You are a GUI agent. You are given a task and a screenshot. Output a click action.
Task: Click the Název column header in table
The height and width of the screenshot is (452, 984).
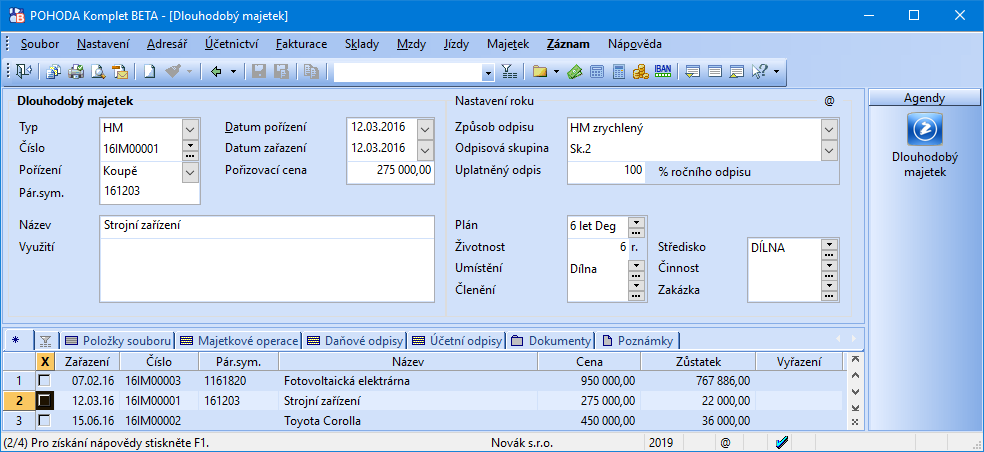click(408, 362)
